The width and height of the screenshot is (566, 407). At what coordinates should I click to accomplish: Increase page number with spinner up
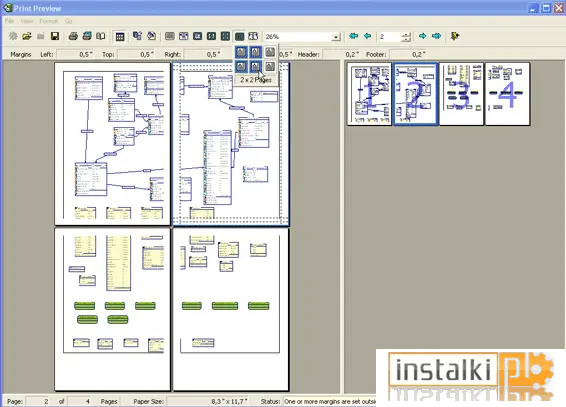click(407, 34)
